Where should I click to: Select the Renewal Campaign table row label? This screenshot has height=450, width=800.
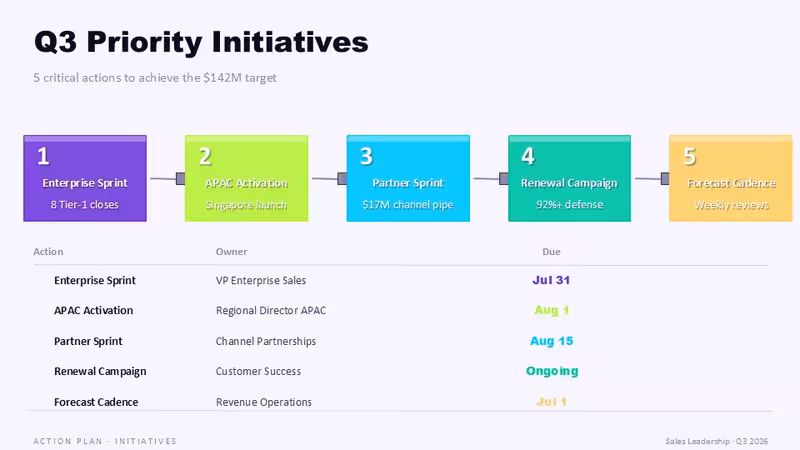pyautogui.click(x=100, y=371)
